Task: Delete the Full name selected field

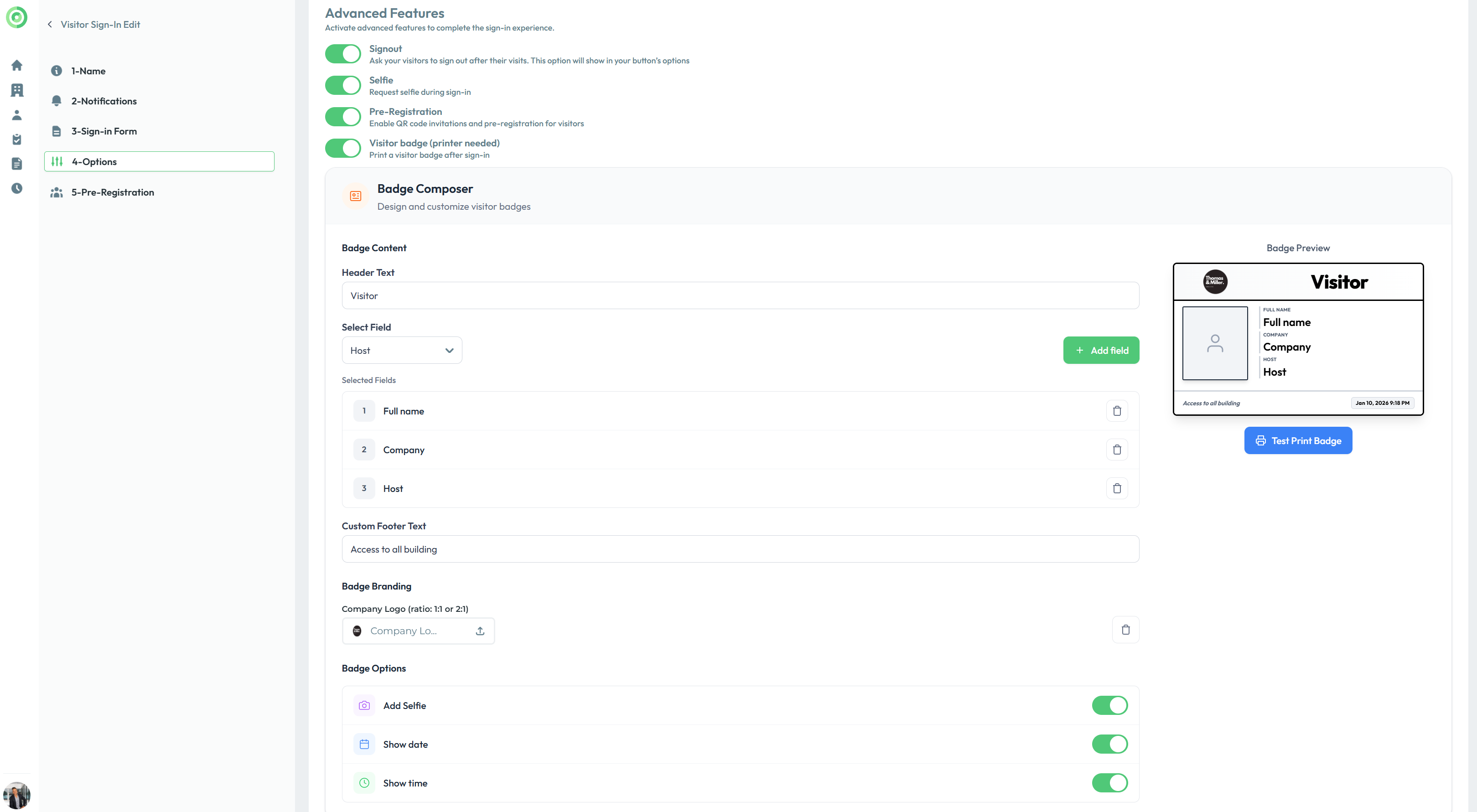Action: [1116, 411]
